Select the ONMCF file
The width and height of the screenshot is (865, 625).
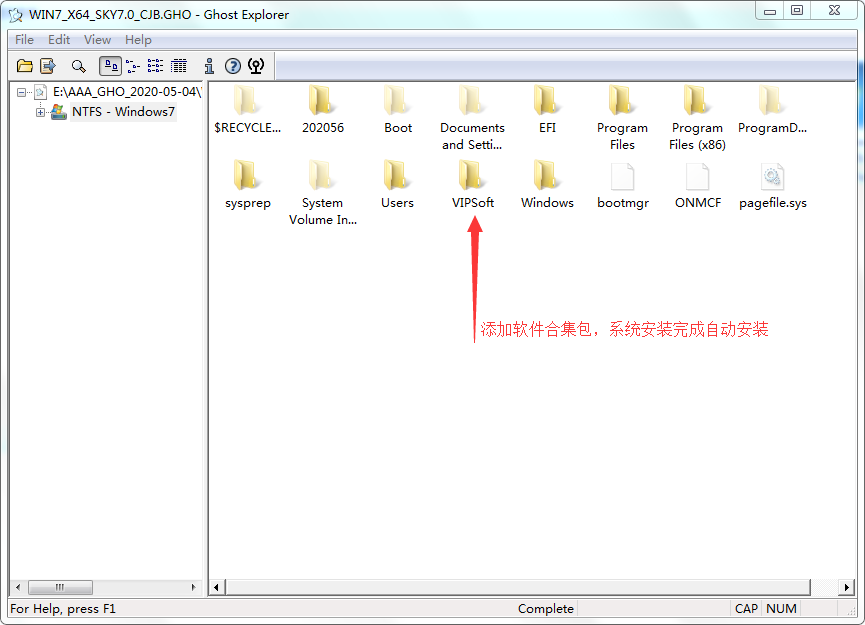tap(698, 186)
